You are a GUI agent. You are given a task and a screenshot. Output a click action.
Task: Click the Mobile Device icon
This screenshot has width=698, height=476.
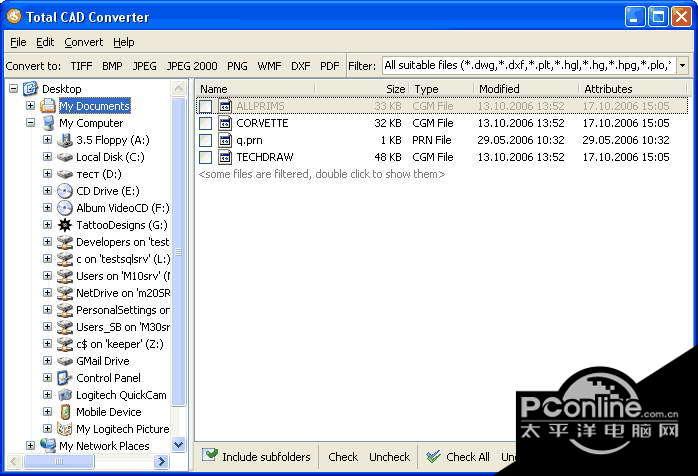click(65, 412)
